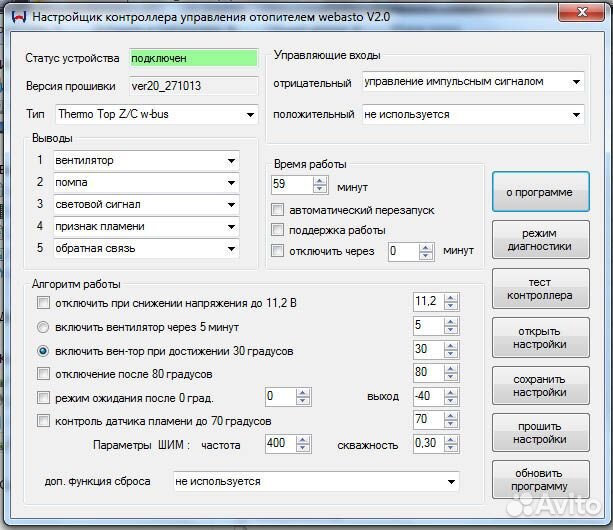Select 'включить вентилятор через 5 минут' radio
Screen dimensions: 613x530
(43, 327)
